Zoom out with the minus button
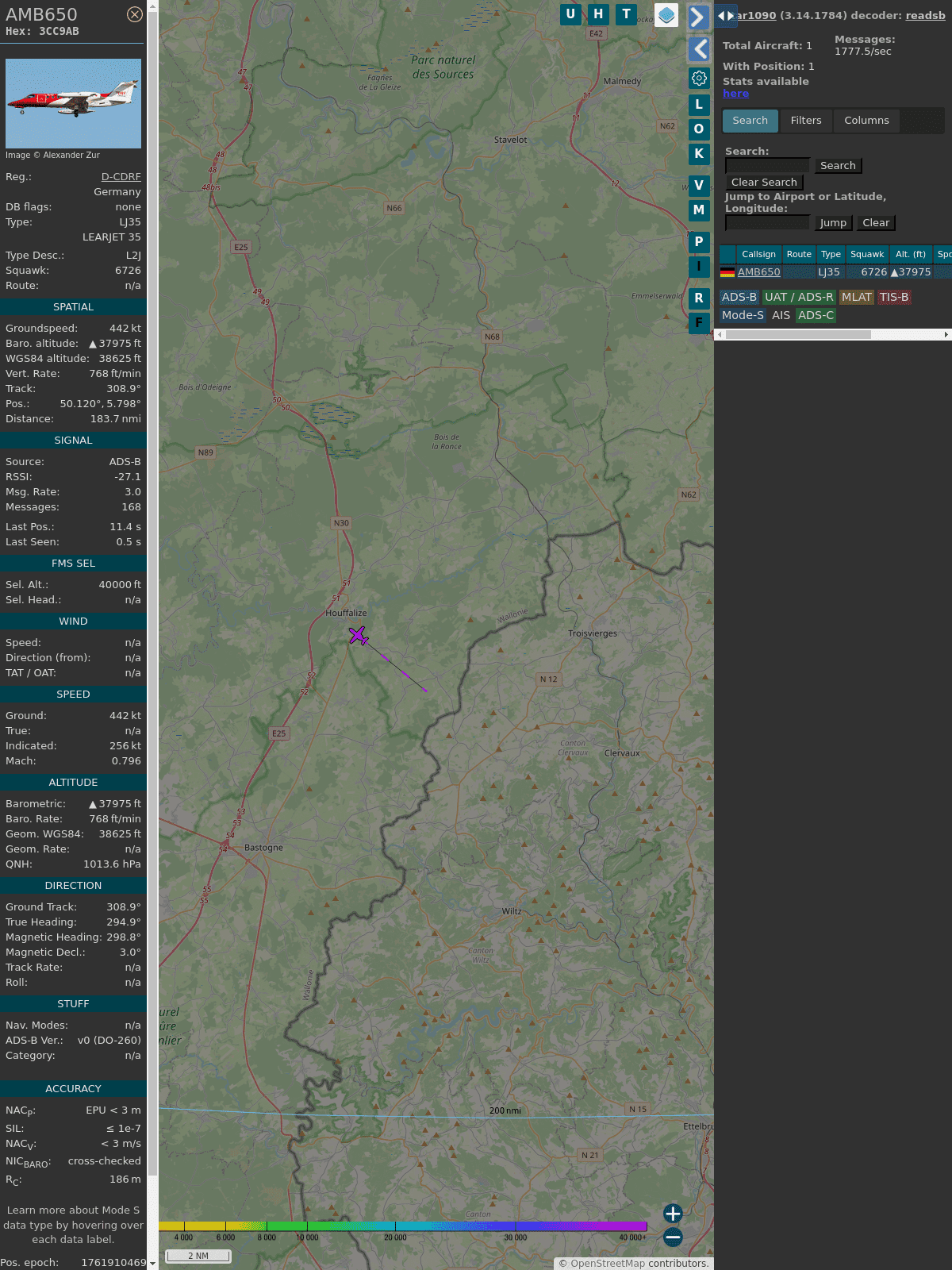 tap(673, 1237)
